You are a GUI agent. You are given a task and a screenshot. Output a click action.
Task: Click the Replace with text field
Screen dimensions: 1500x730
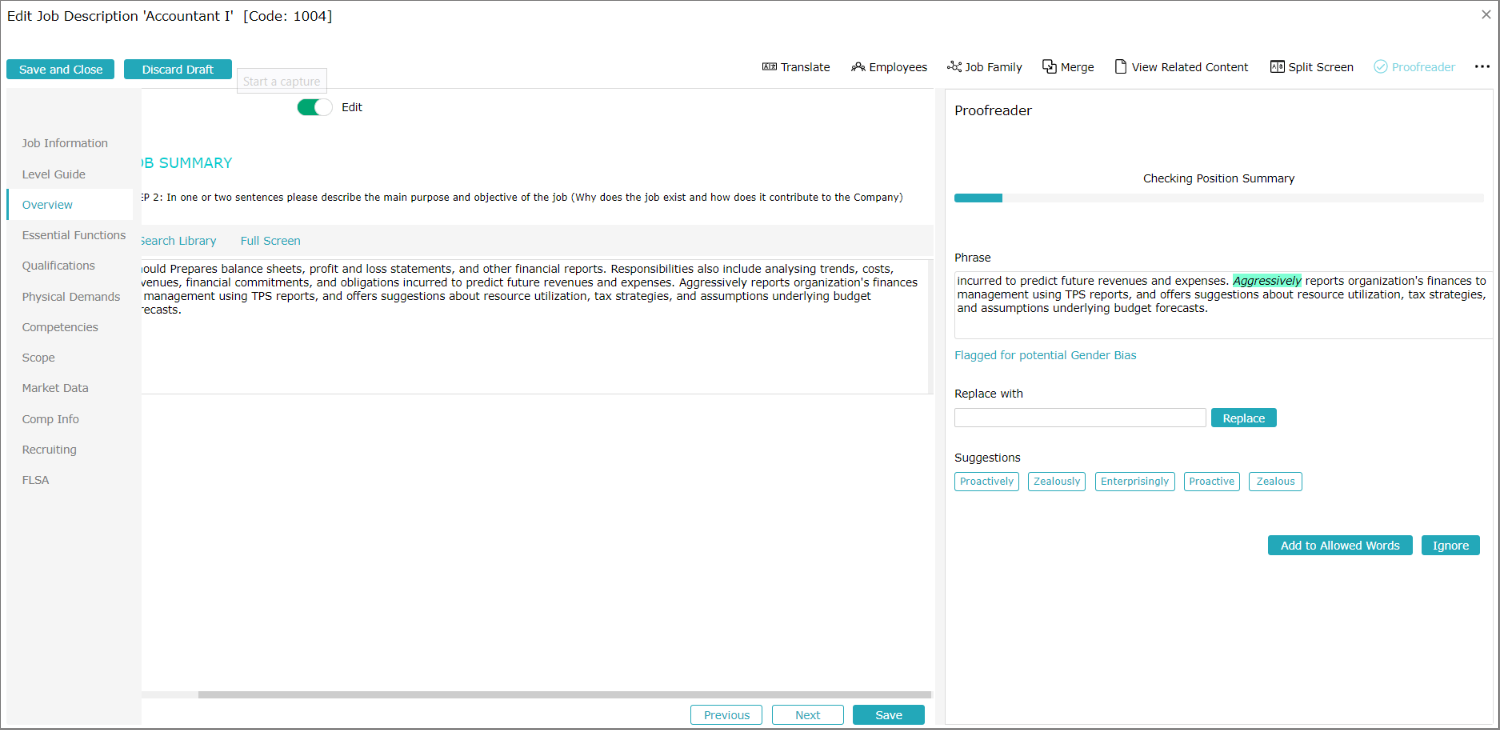(1080, 418)
